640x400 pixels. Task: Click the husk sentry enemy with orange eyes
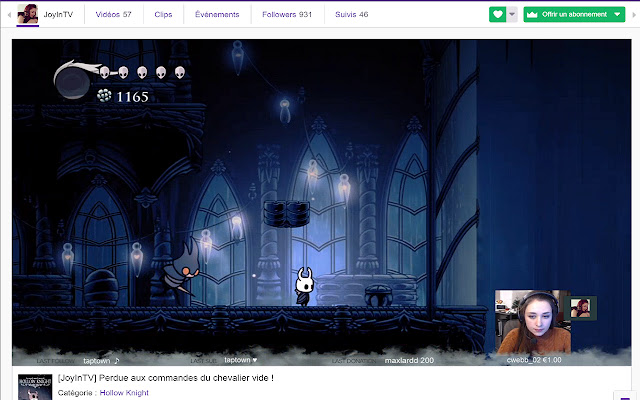tap(182, 269)
